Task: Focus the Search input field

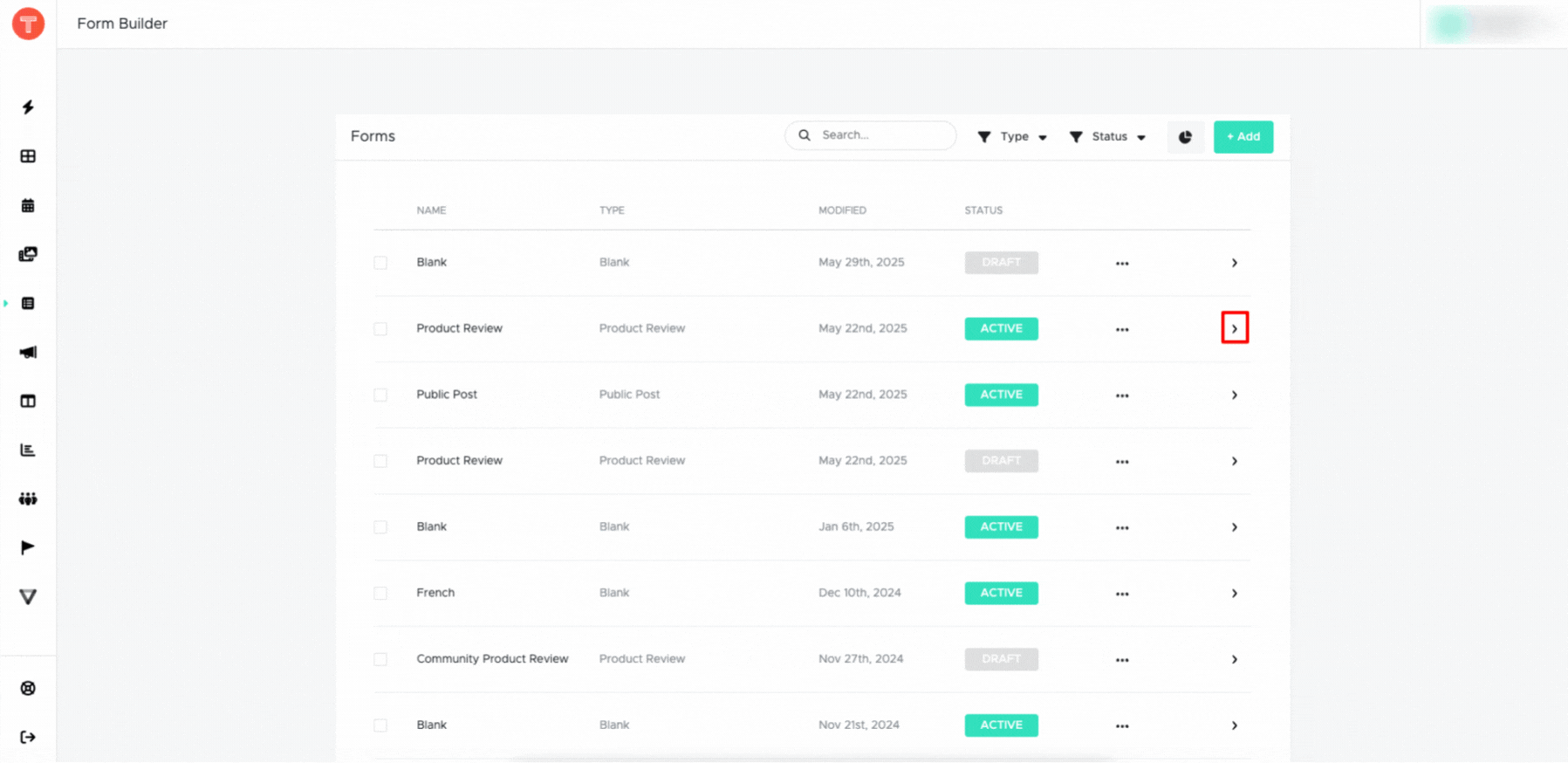Action: (x=871, y=135)
